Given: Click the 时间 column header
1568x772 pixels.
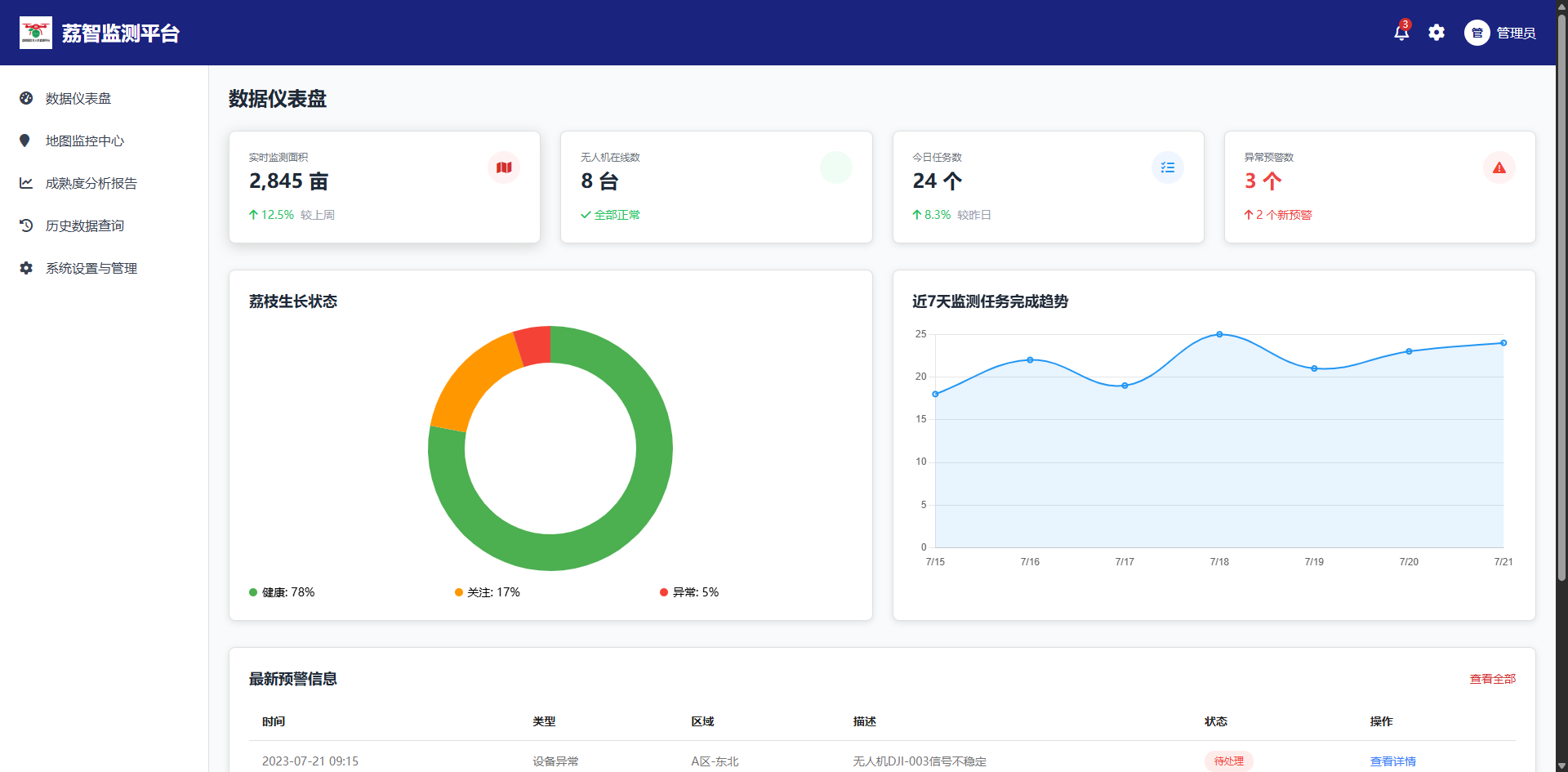Looking at the screenshot, I should [274, 721].
